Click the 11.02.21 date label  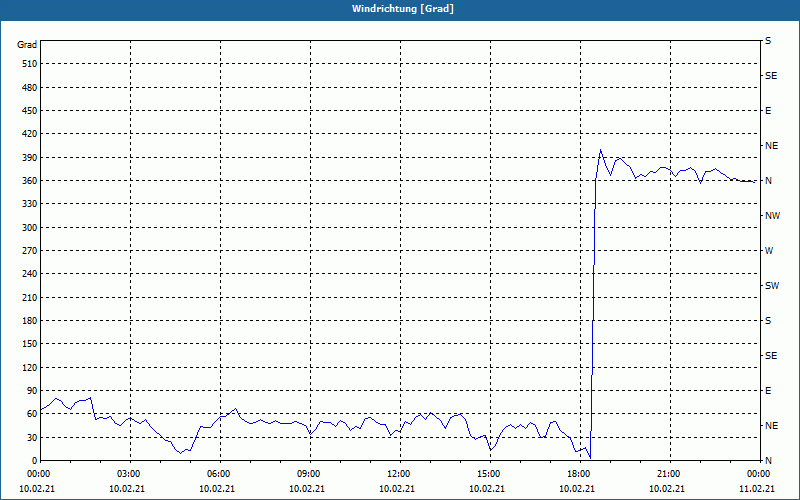click(757, 488)
